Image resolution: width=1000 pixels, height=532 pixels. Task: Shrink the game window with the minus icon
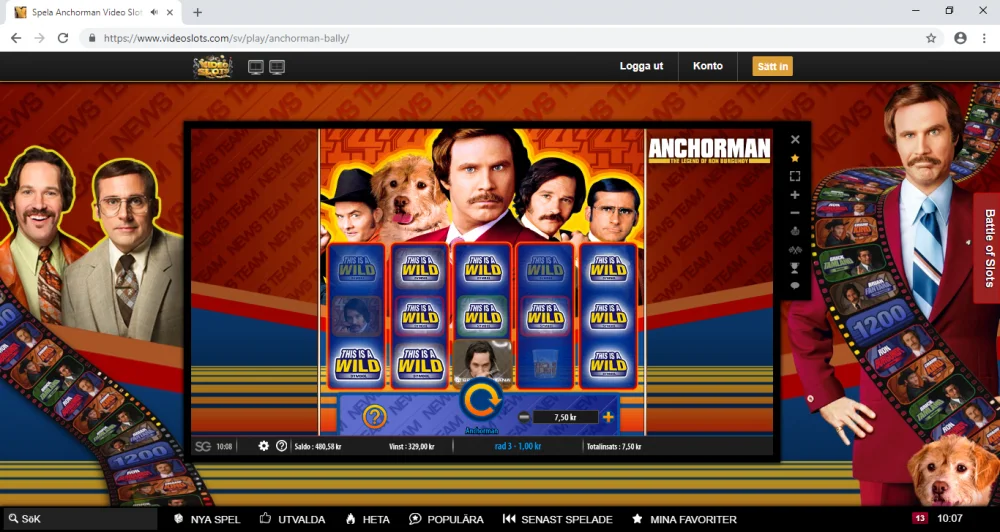pyautogui.click(x=795, y=213)
